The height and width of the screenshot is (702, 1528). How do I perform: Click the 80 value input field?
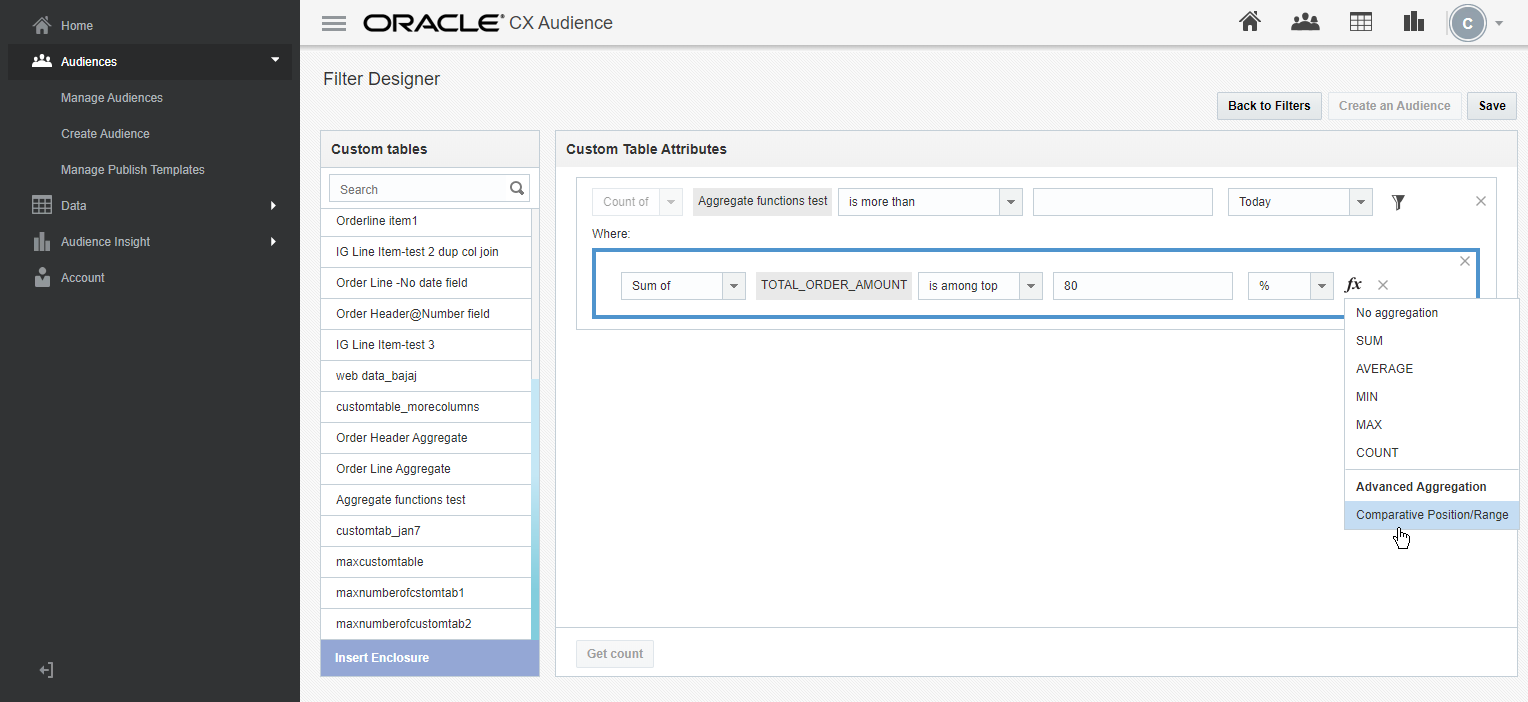[1143, 285]
